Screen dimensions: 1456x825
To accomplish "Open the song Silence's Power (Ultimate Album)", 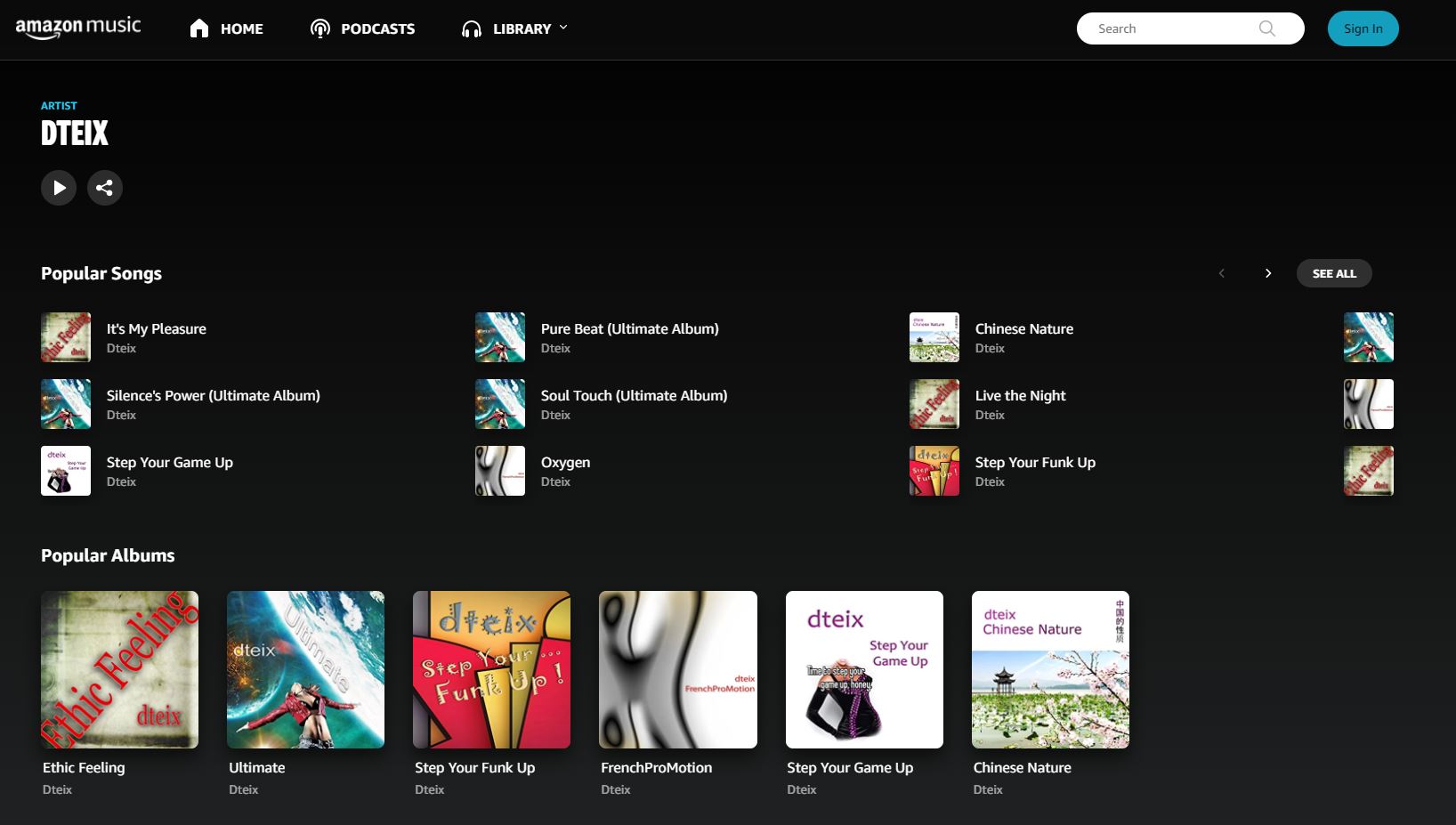I will click(x=214, y=395).
